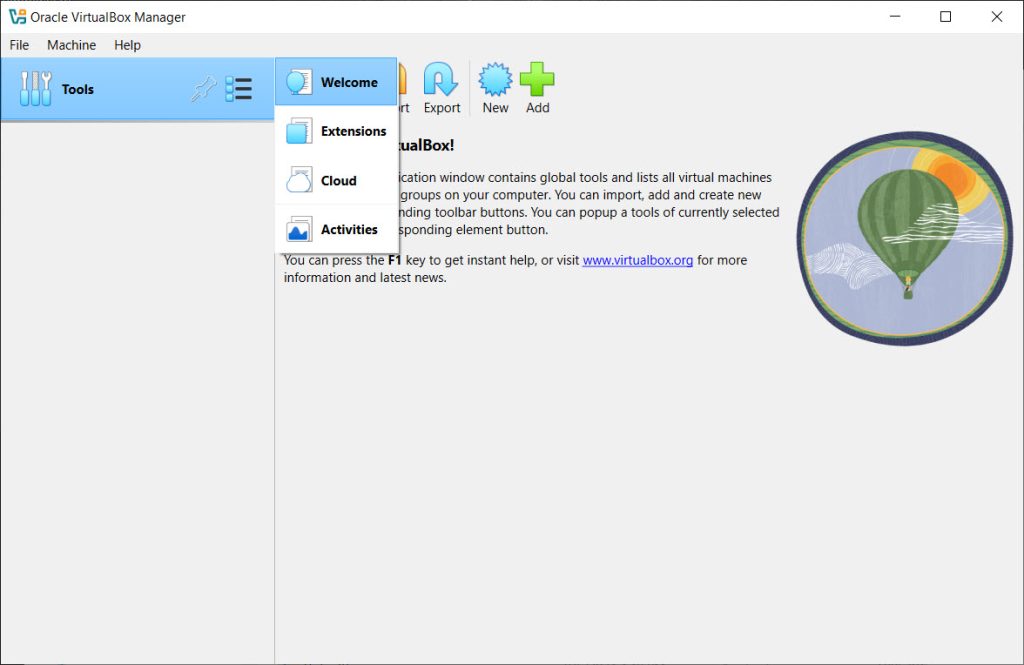Maximize the VirtualBox Manager window
The image size is (1024, 665).
(945, 16)
